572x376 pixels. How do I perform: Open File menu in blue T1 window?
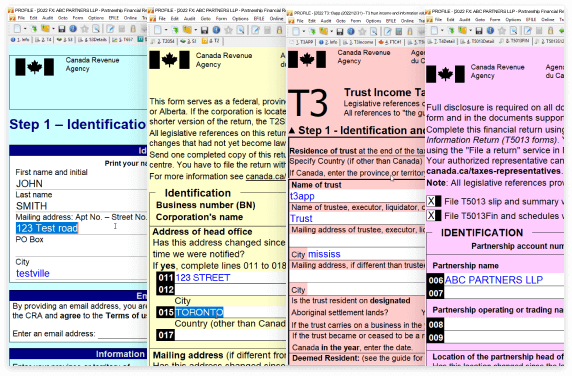coord(22,18)
